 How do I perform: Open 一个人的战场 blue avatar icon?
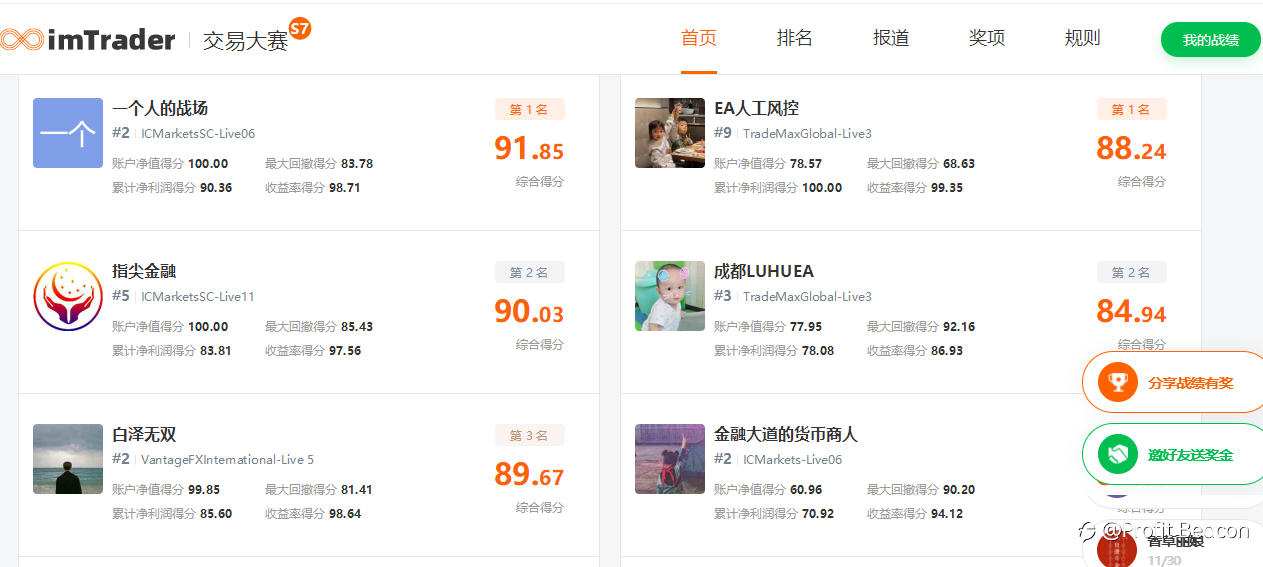68,133
